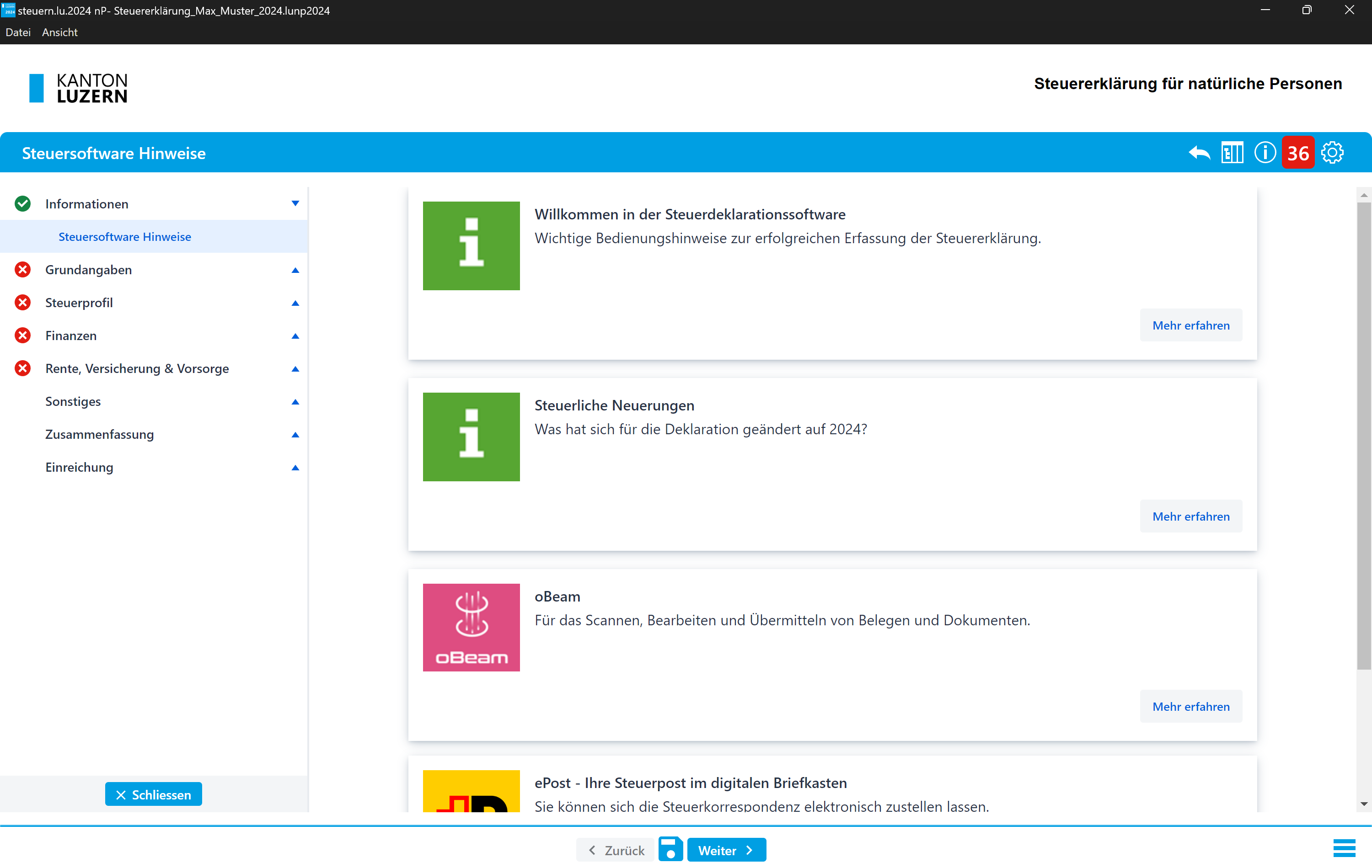Expand the Einreichung section arrow
The image size is (1372, 868).
295,468
